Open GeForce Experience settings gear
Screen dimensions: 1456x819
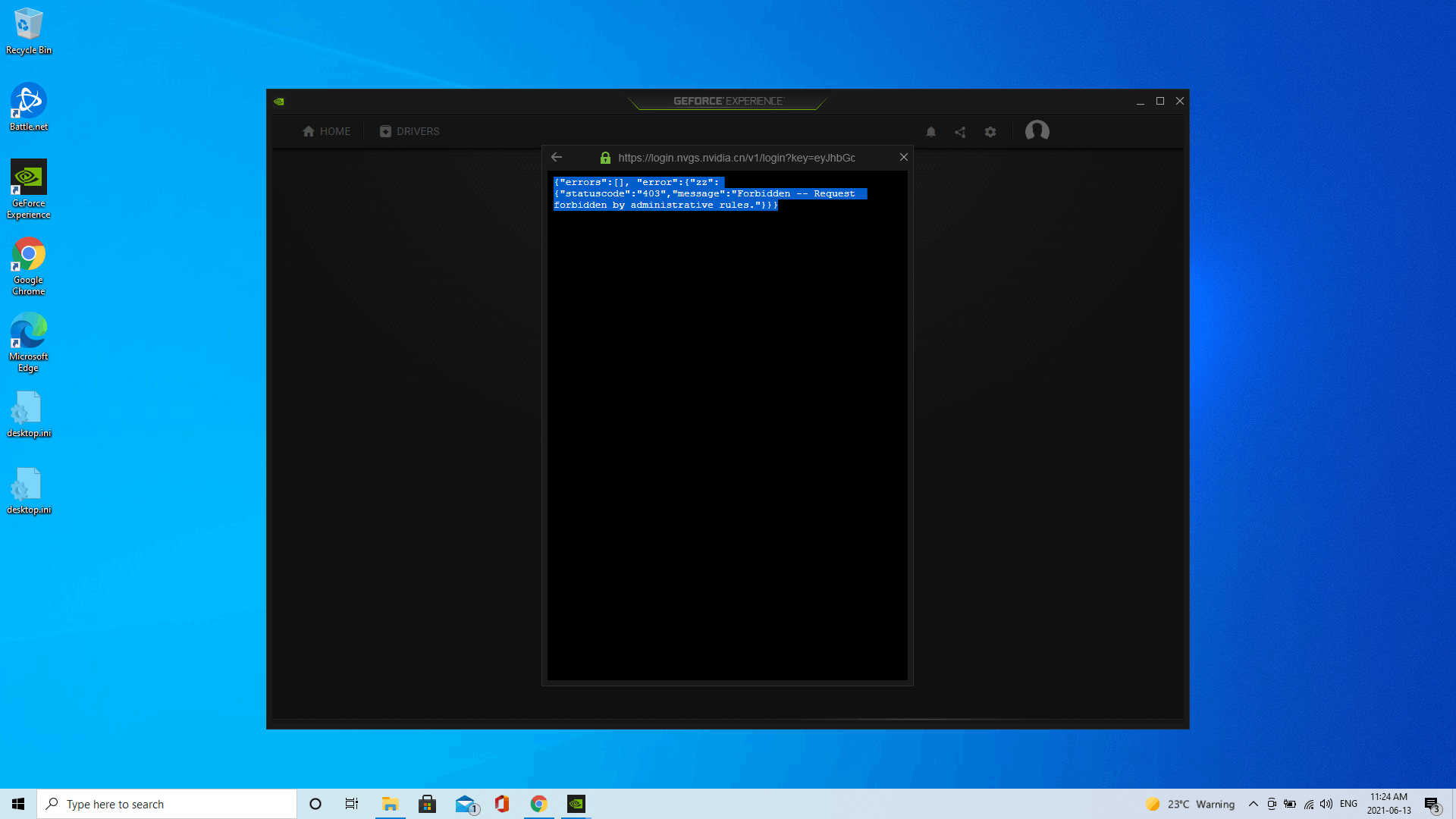click(x=990, y=132)
